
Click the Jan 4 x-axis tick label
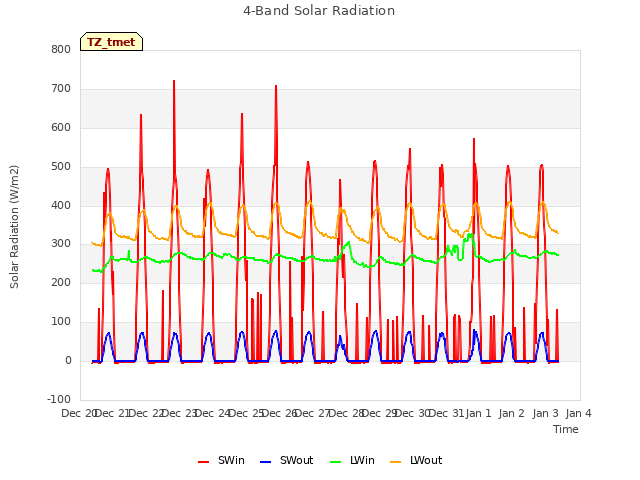(x=578, y=413)
